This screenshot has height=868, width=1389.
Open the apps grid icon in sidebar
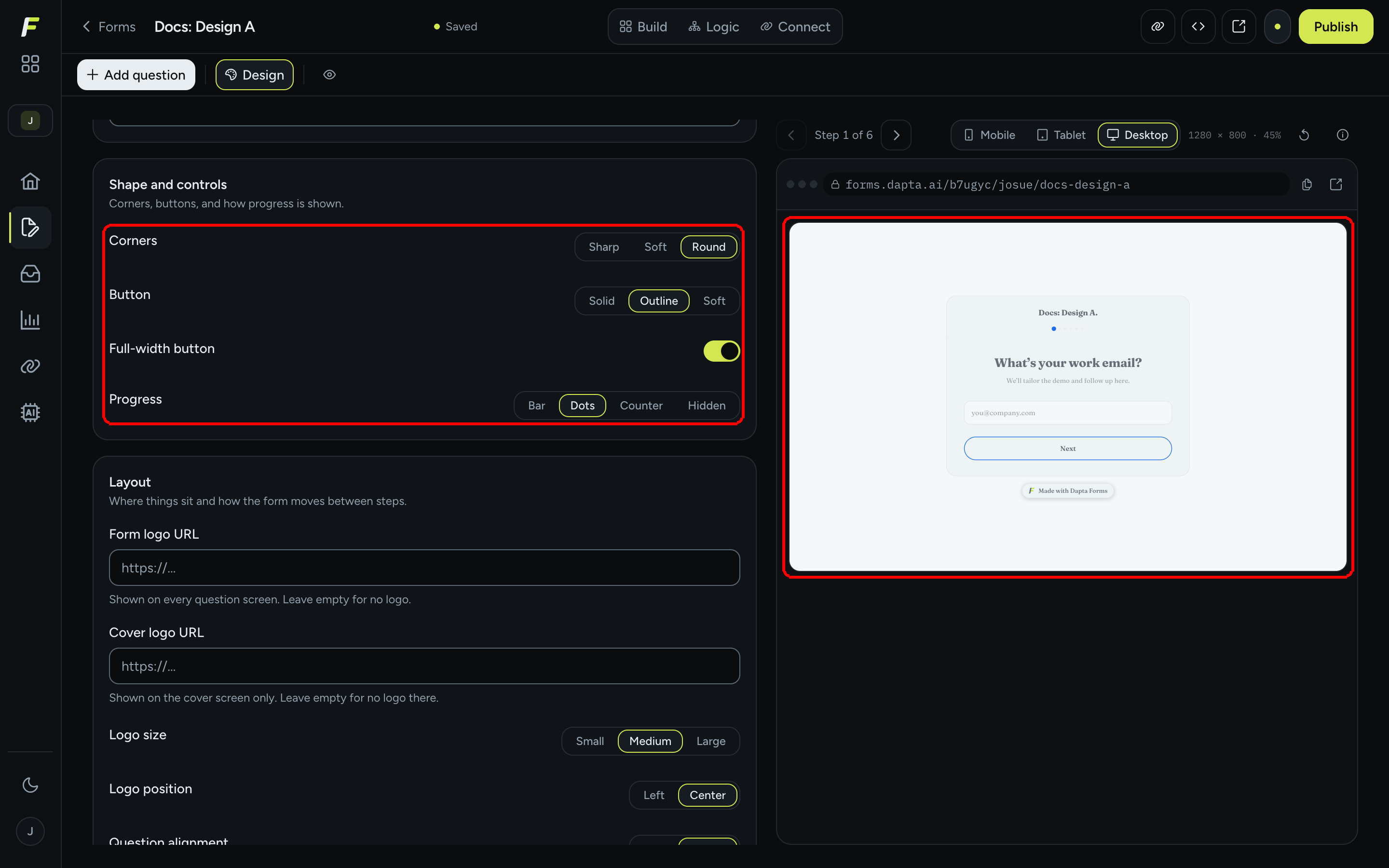pos(30,64)
